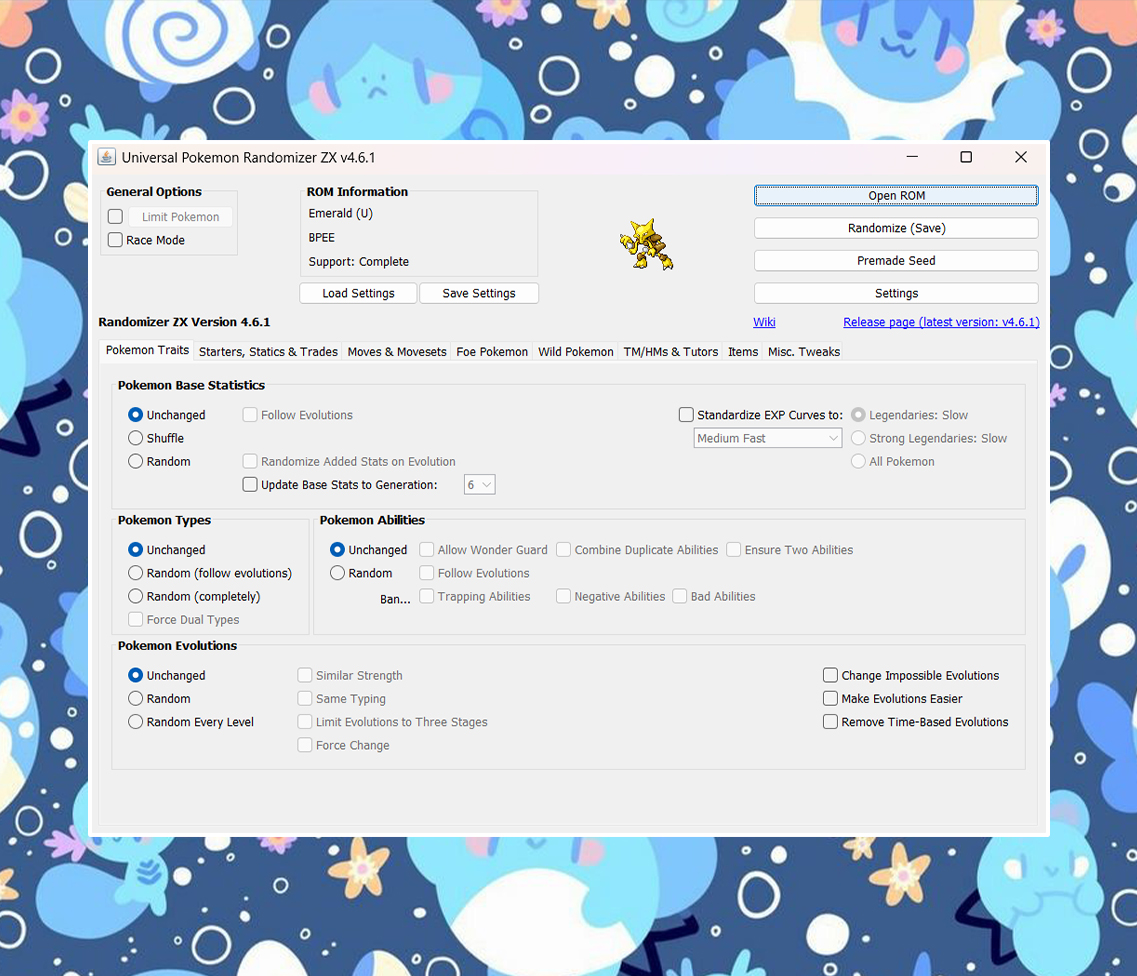This screenshot has height=976, width=1137.
Task: Open the Medium Fast EXP curve dropdown
Action: coord(767,438)
